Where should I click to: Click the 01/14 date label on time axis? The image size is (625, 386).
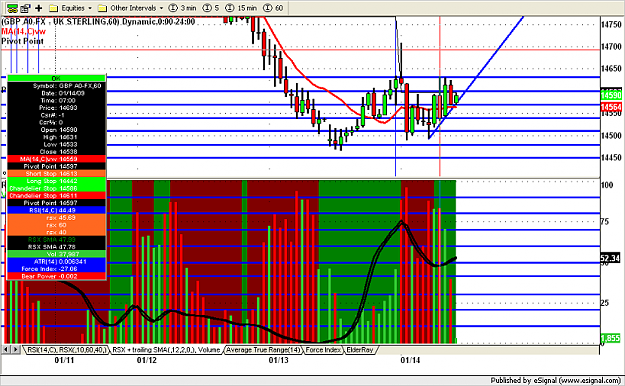point(410,360)
